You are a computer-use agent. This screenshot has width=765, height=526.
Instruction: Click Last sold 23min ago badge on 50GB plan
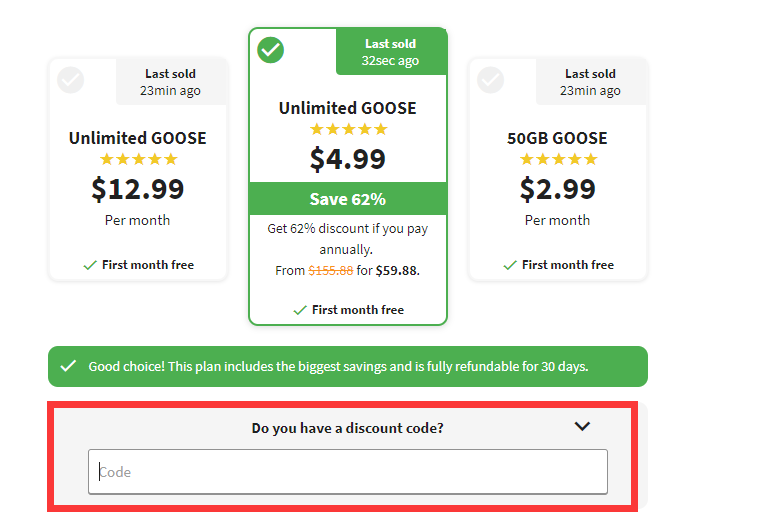point(590,82)
